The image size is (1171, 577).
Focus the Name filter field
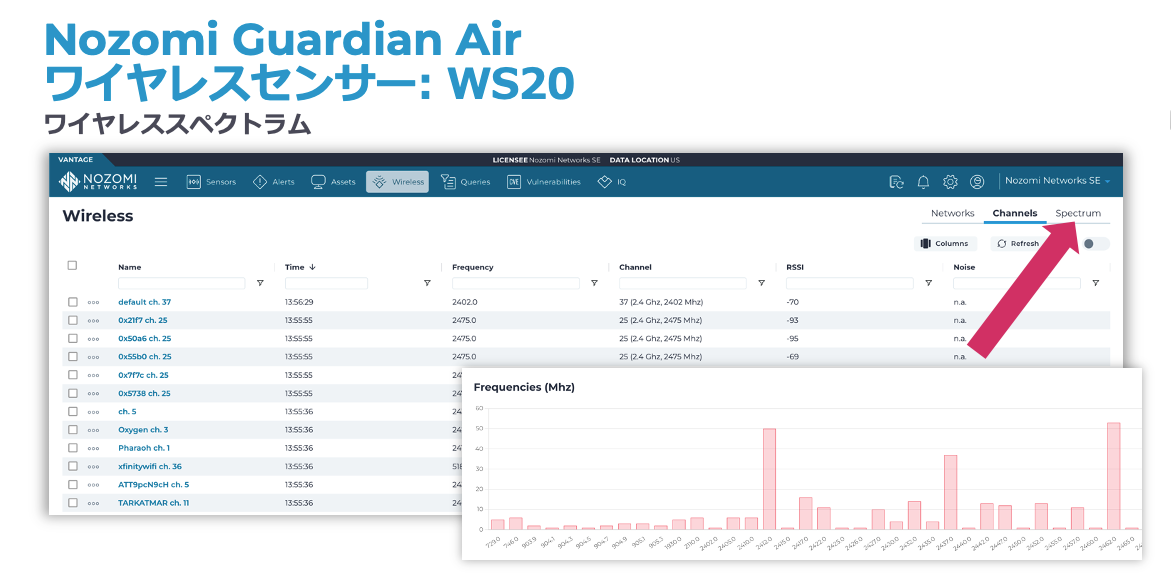(x=181, y=284)
